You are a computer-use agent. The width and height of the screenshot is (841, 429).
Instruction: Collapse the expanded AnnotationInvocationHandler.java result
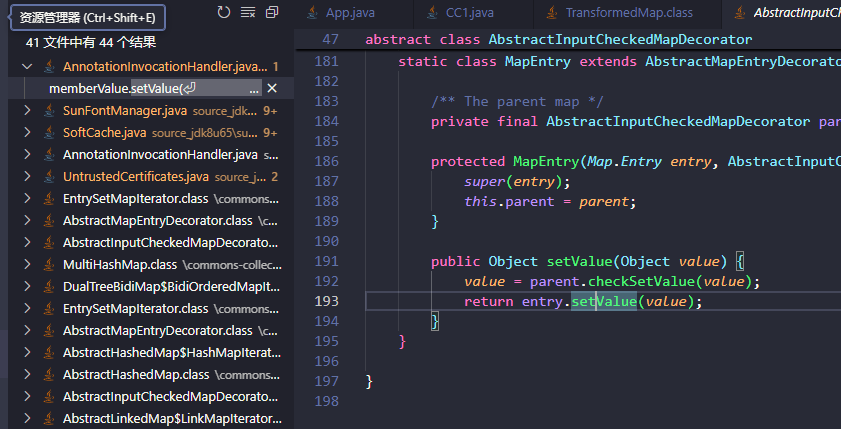[x=27, y=67]
